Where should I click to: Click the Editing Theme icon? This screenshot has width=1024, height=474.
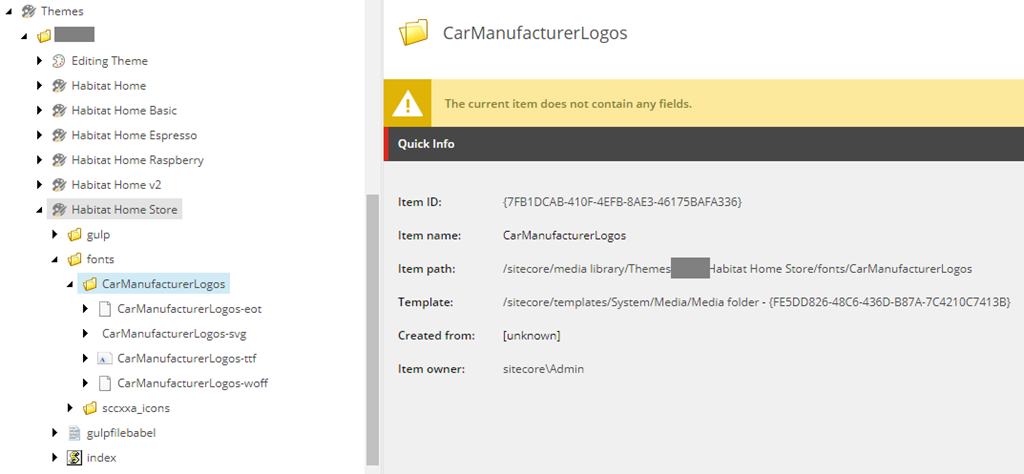pyautogui.click(x=58, y=61)
